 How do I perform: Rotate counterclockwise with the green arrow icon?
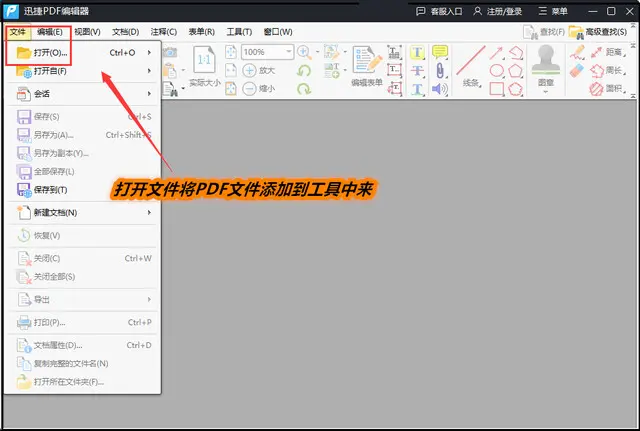pos(304,70)
